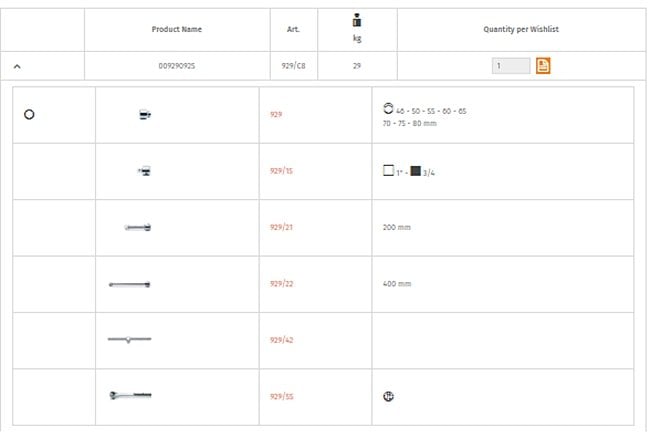Open article link 929/15
Screen dimensions: 650x437
point(280,171)
